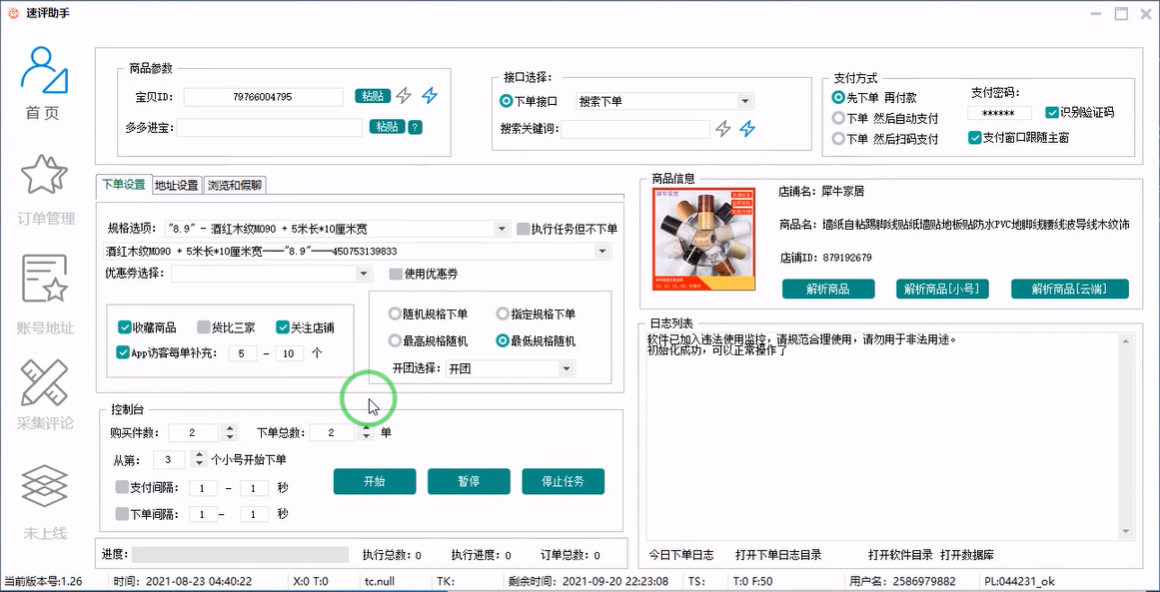Click the 宝贝ID input field
The height and width of the screenshot is (592, 1160).
pyautogui.click(x=263, y=97)
